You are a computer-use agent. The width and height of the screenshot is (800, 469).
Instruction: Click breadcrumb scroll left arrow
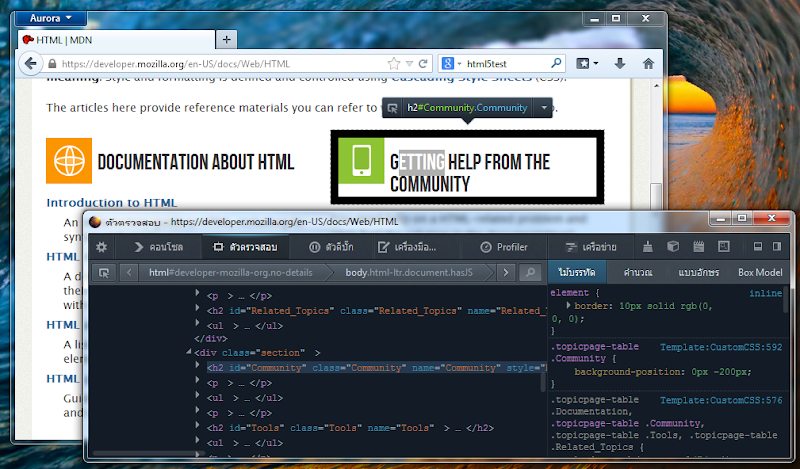[129, 273]
